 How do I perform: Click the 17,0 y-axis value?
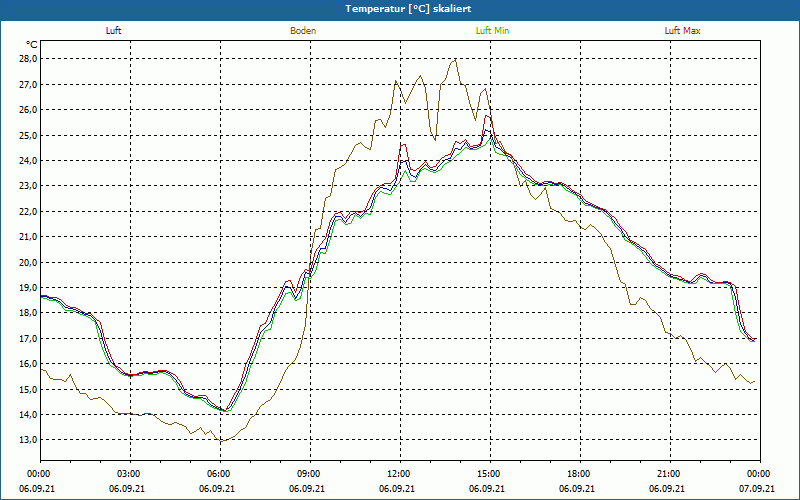coord(28,339)
